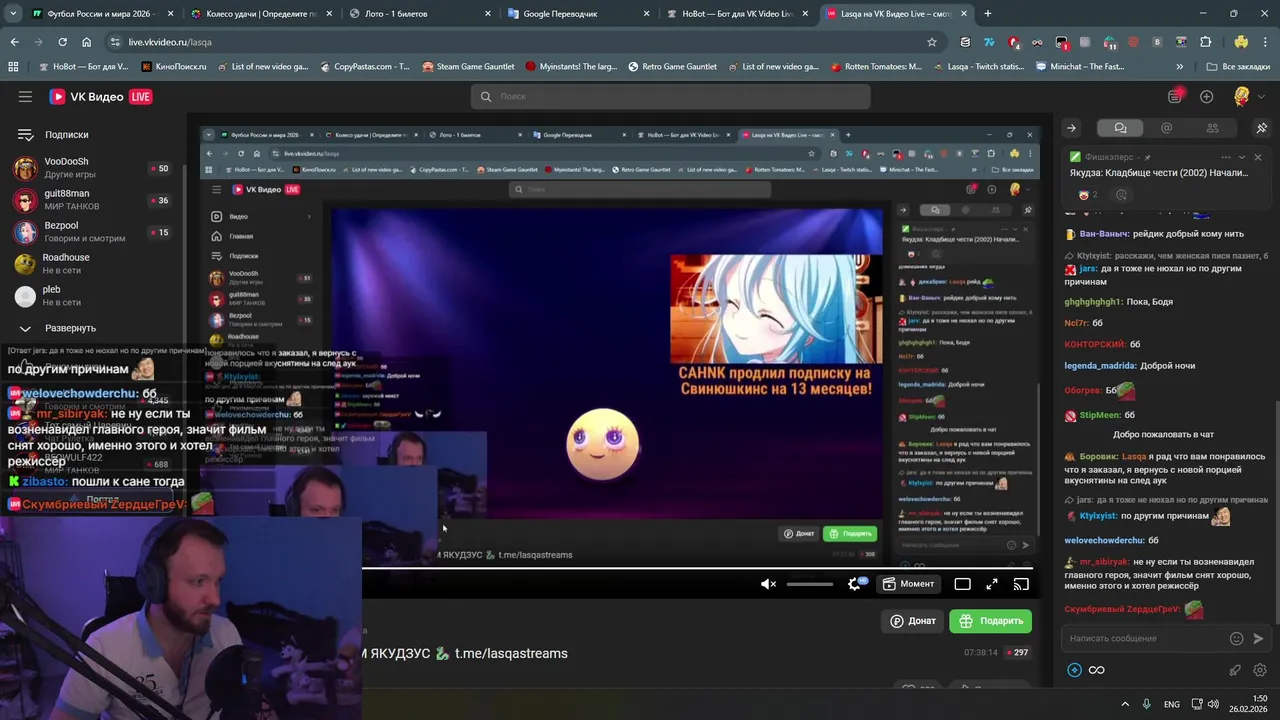Open the HD quality settings gear
This screenshot has width=1280, height=720.
coord(856,584)
